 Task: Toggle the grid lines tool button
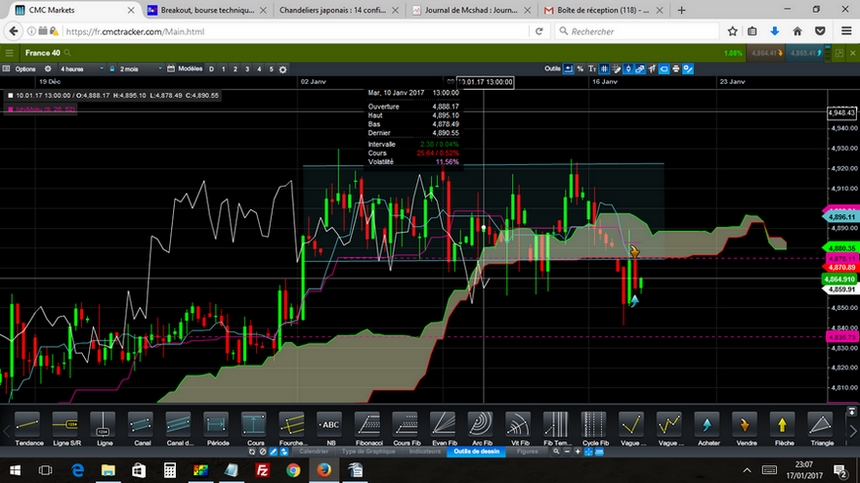coord(604,69)
